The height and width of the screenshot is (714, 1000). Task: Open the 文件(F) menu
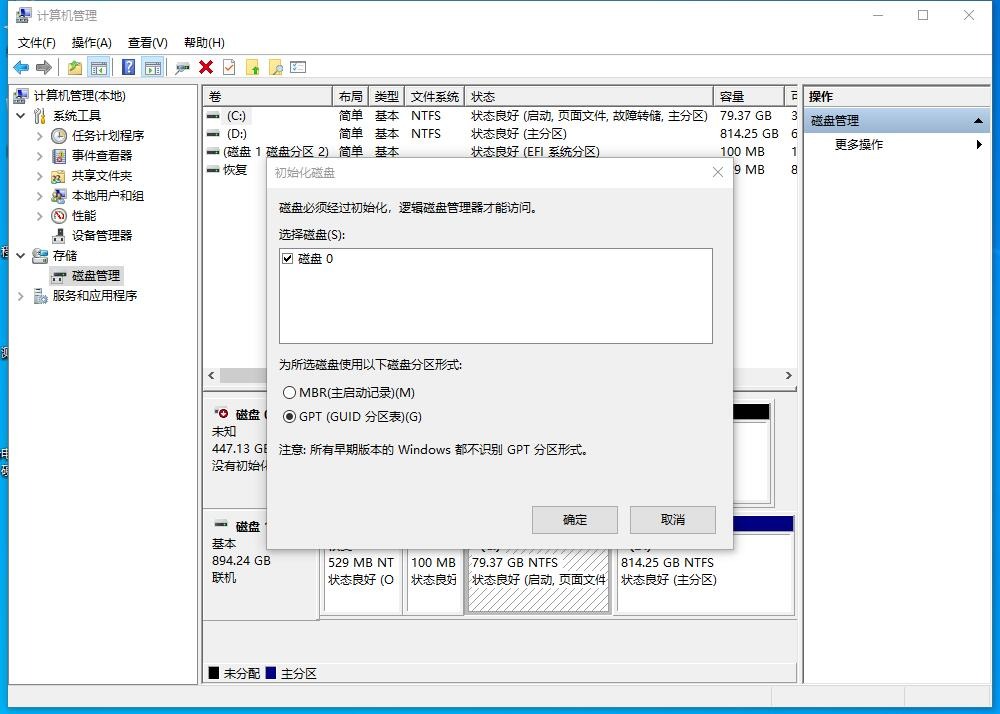click(x=35, y=42)
